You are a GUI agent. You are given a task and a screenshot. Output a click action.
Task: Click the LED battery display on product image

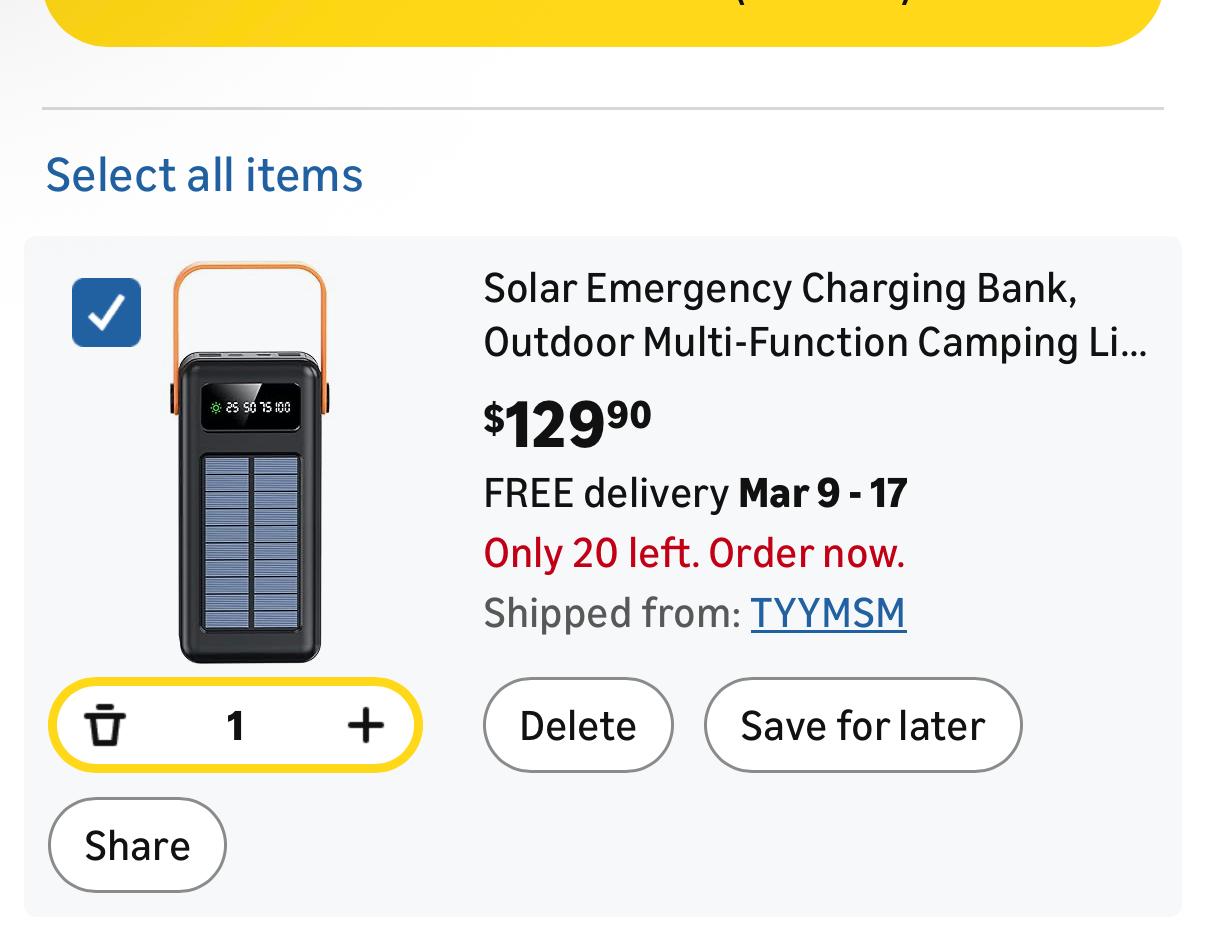click(250, 407)
